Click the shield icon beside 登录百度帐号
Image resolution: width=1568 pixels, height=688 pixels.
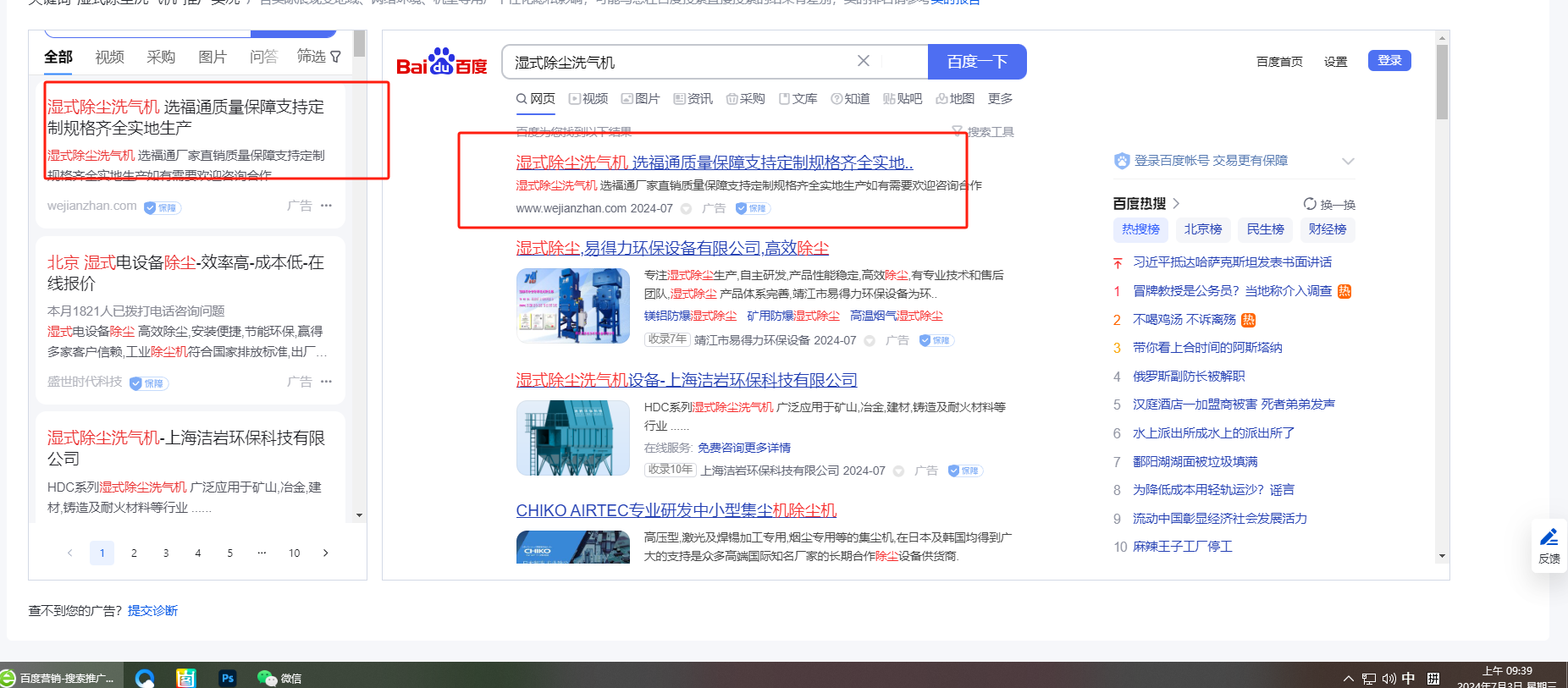(x=1122, y=161)
